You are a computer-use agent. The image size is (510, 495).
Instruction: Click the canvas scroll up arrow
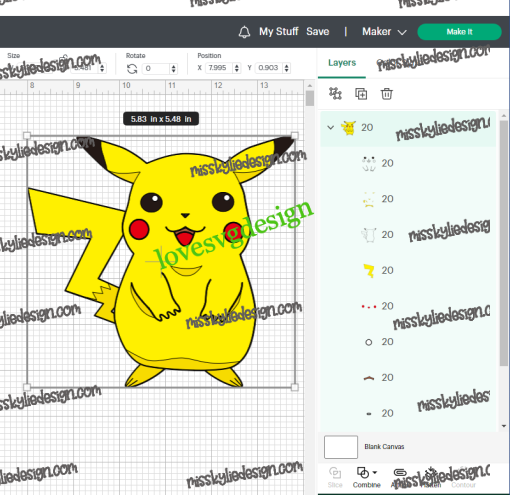click(310, 86)
